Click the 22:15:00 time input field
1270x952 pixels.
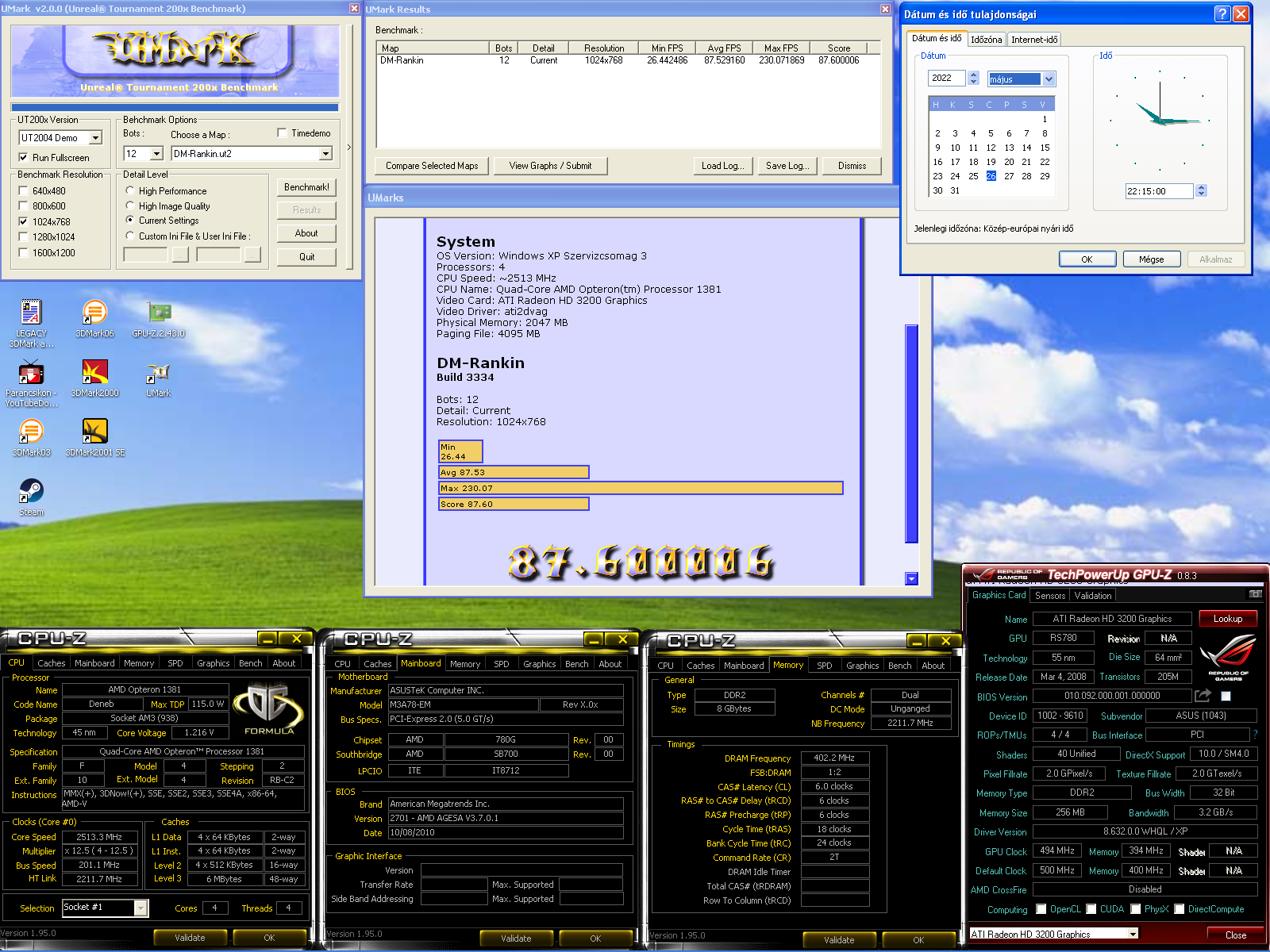pyautogui.click(x=1159, y=190)
